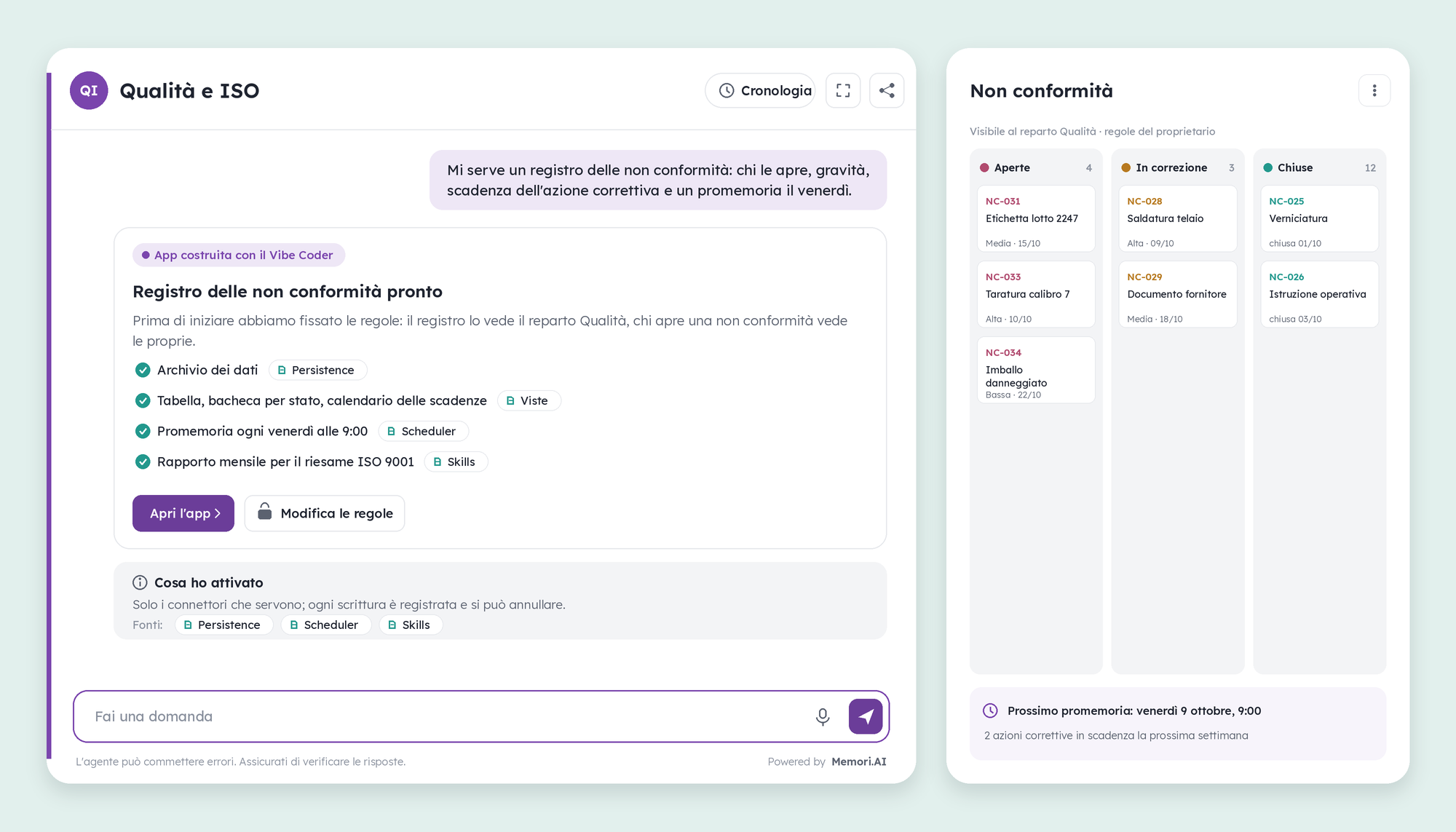Select the Persistence source chip under Fonti
The image size is (1456, 832).
223,625
